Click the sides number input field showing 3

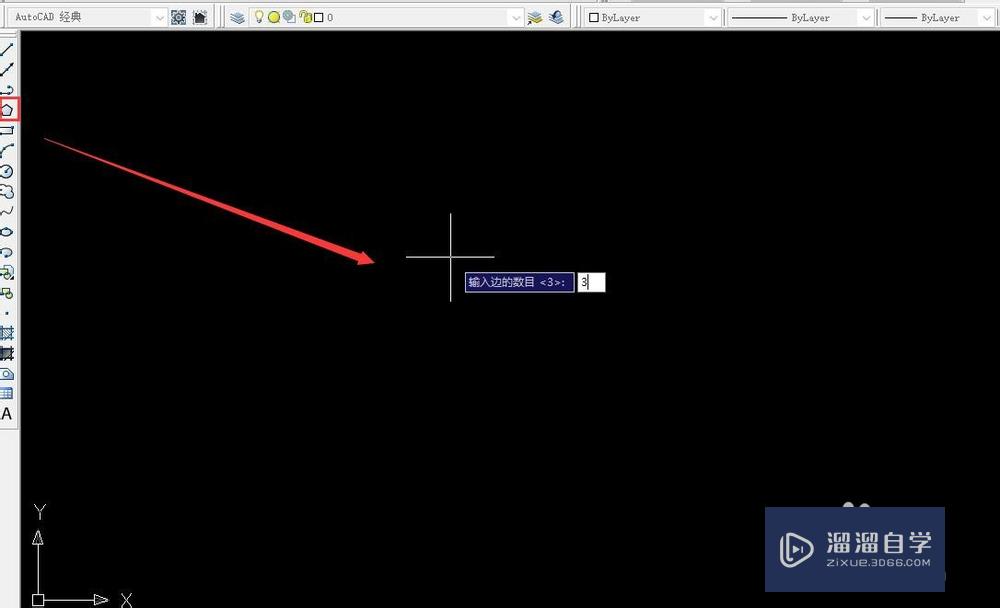click(x=590, y=282)
